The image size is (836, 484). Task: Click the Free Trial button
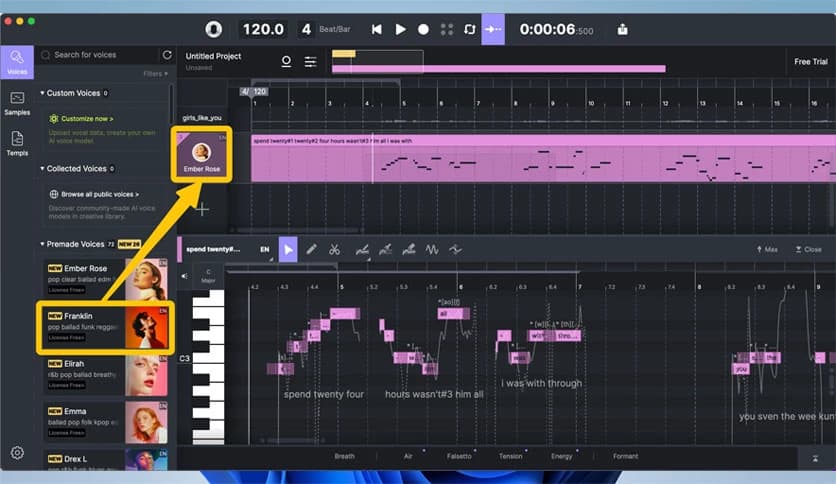810,62
